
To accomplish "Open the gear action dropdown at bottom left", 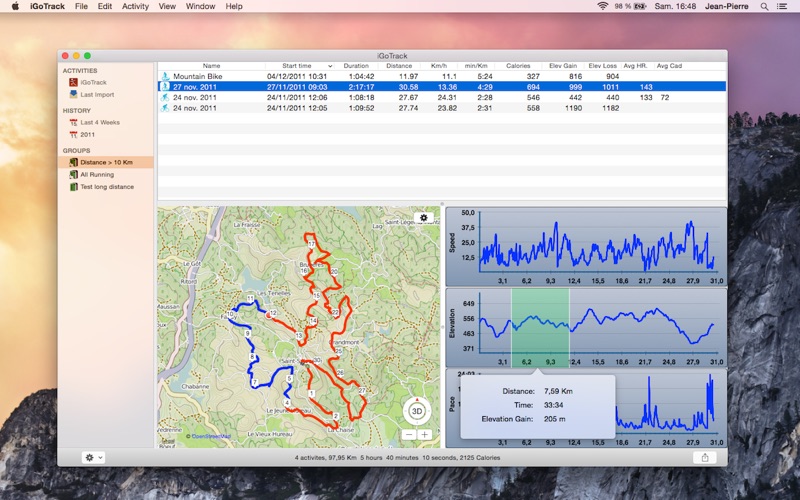I will tap(94, 457).
